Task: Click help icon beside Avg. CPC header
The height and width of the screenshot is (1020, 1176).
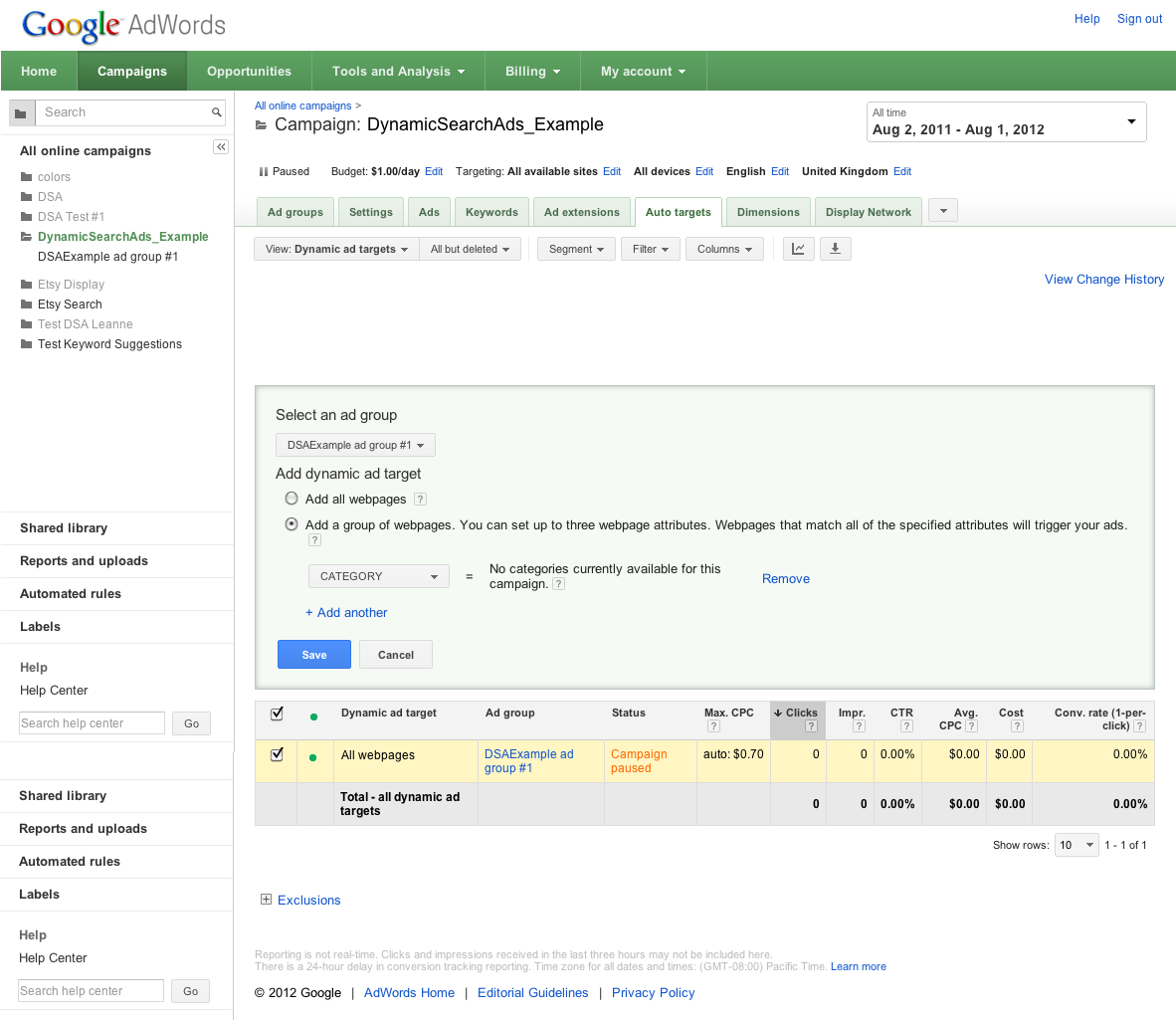Action: pyautogui.click(x=971, y=726)
